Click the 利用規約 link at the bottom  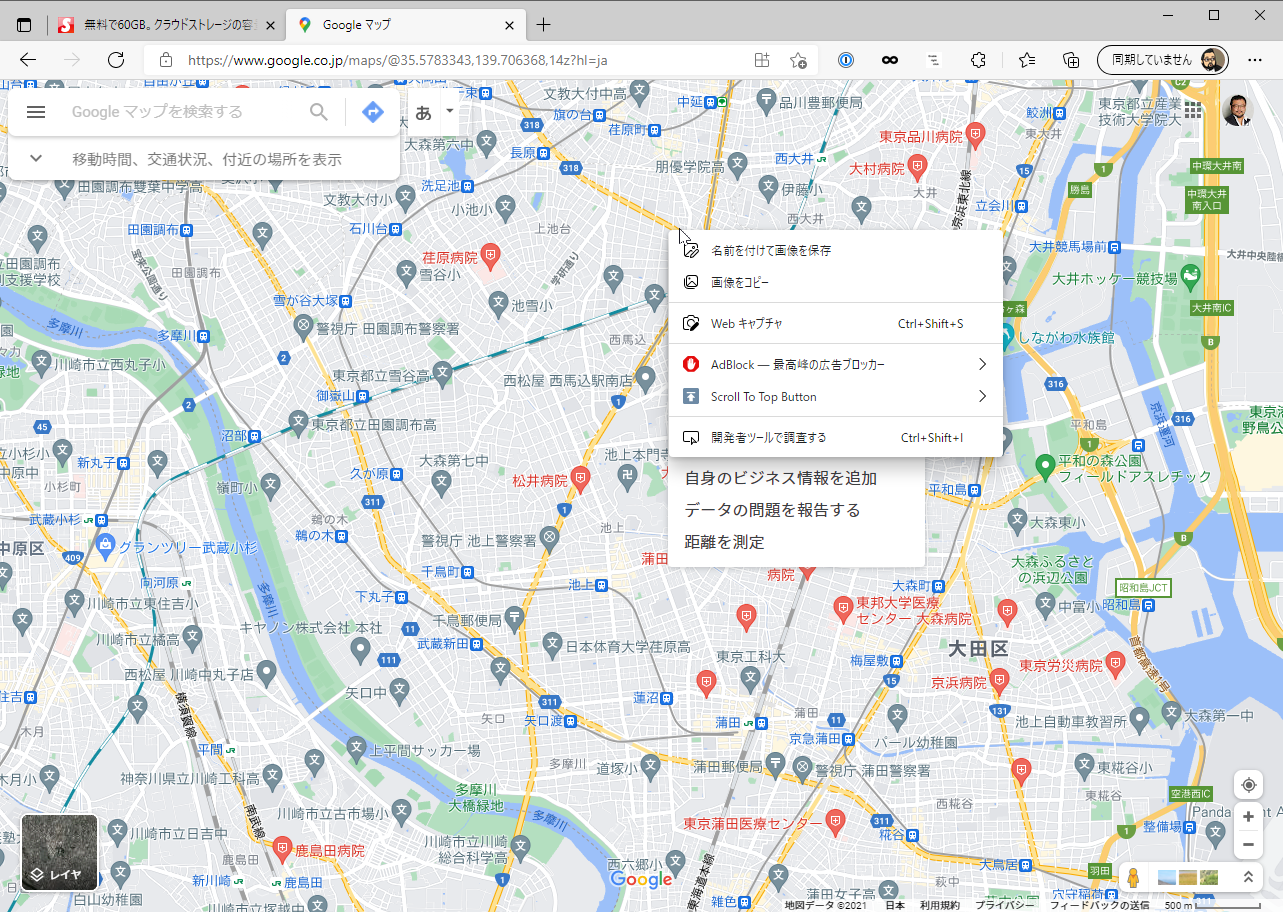point(939,905)
